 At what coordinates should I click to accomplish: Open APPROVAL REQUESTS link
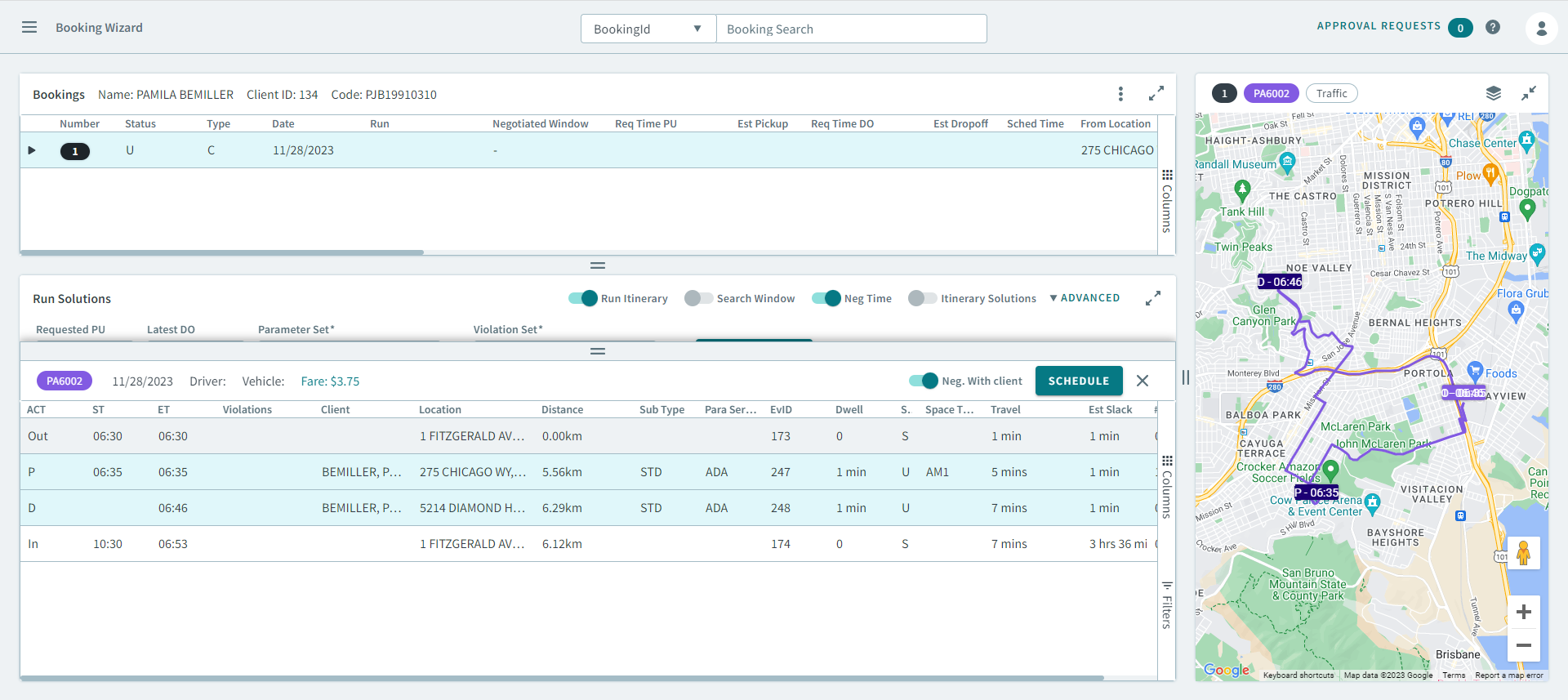pyautogui.click(x=1379, y=26)
